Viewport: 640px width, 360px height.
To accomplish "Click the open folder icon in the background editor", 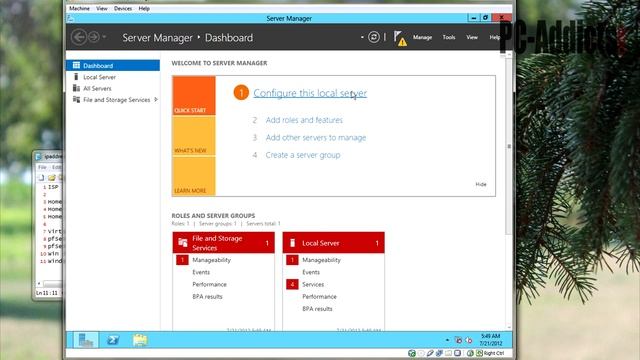I will point(52,178).
